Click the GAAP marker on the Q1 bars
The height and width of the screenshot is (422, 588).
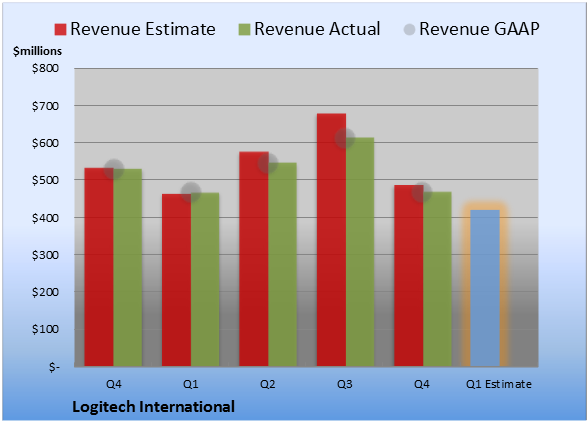(191, 192)
